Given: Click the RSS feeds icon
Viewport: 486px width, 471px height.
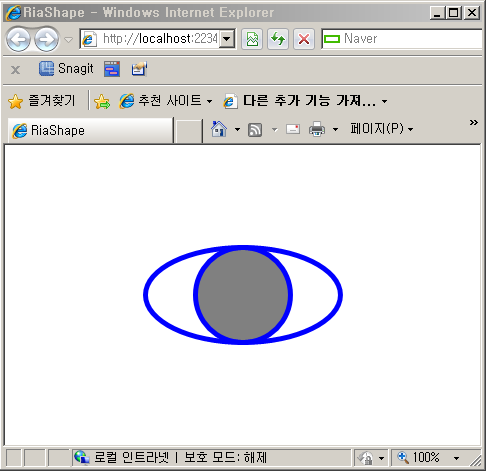Looking at the screenshot, I should [x=255, y=130].
